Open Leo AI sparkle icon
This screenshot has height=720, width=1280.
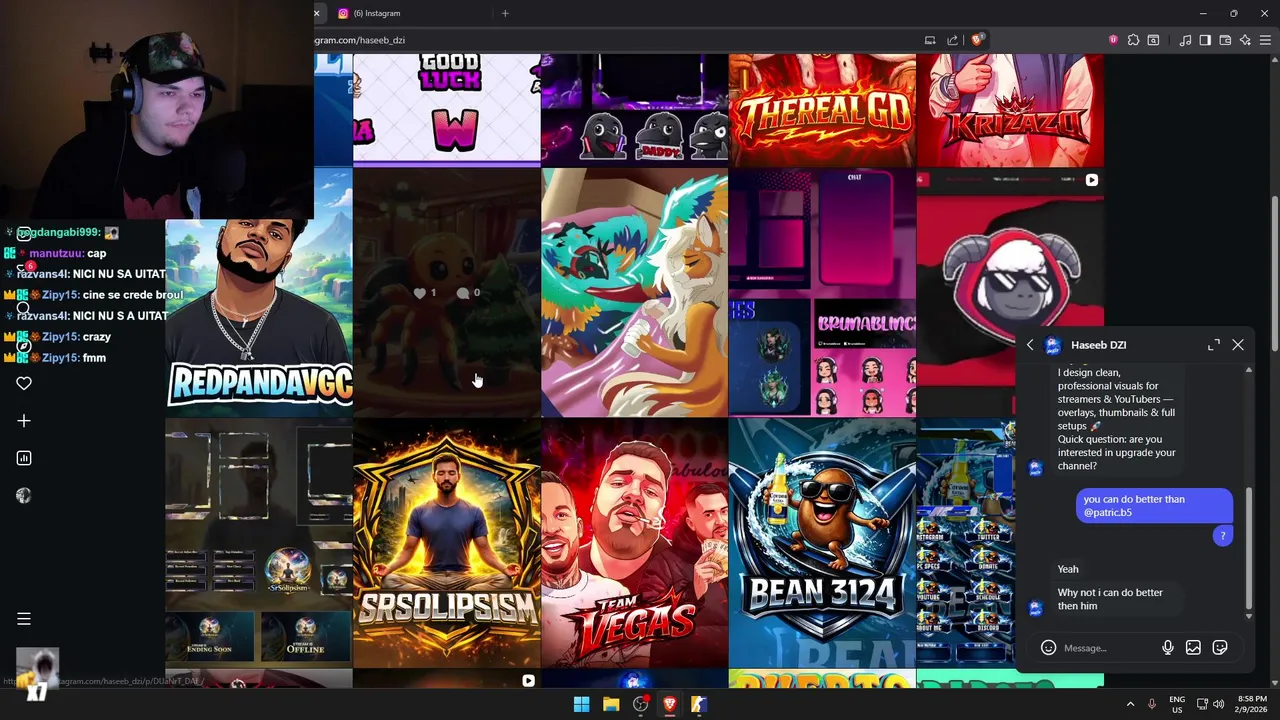1245,40
